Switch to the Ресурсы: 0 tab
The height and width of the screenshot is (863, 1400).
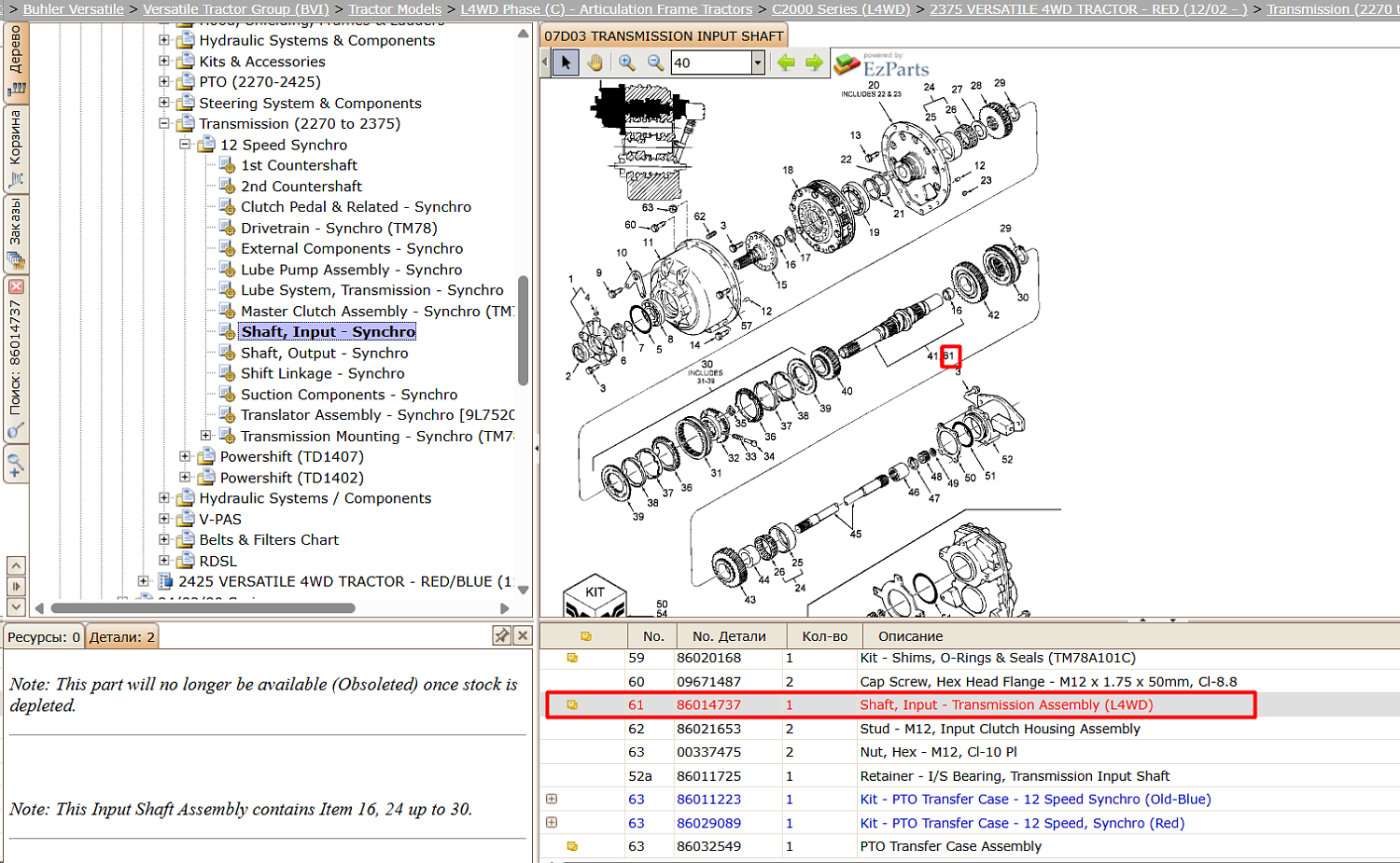pyautogui.click(x=43, y=637)
